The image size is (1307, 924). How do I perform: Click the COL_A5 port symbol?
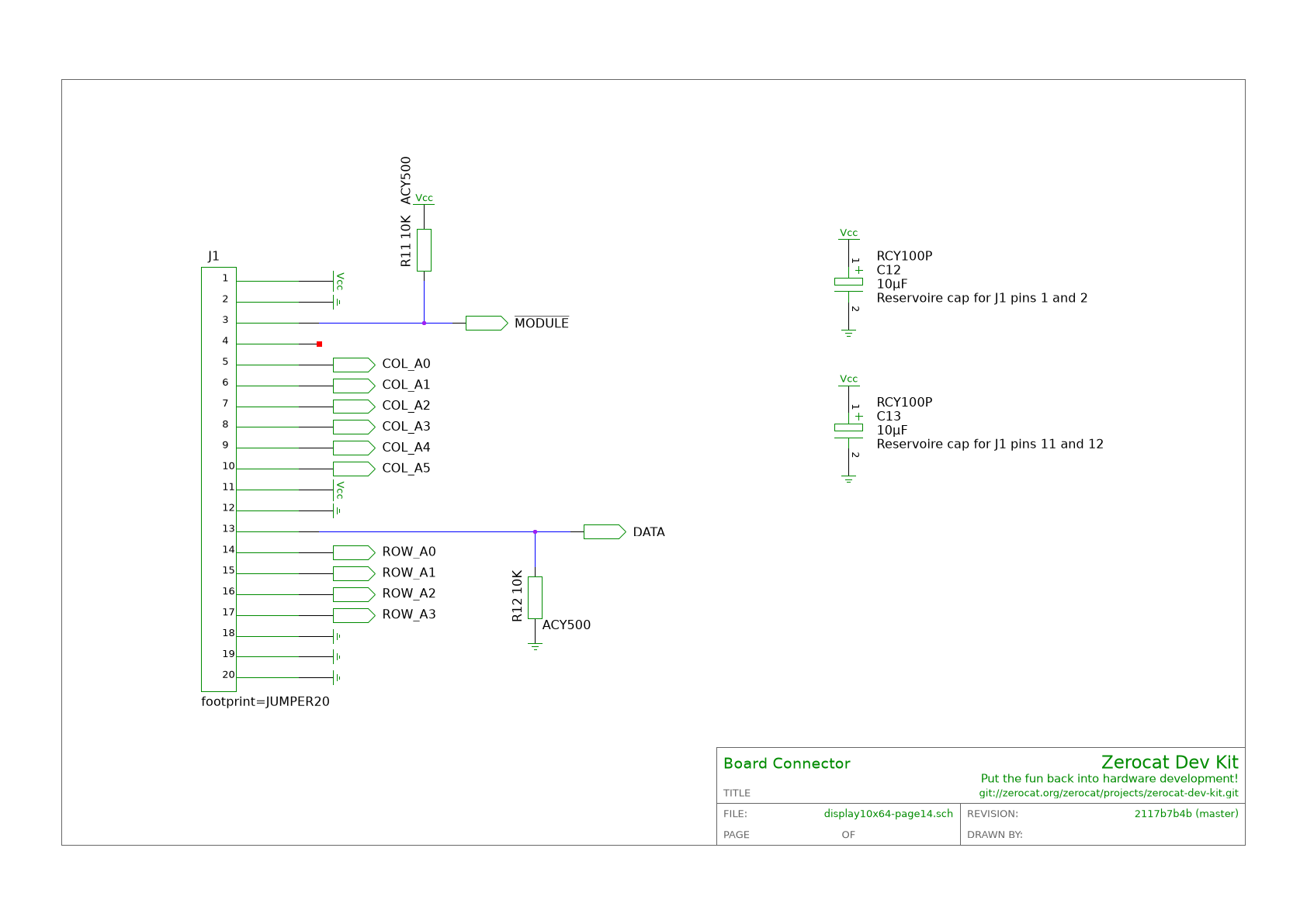tap(354, 469)
